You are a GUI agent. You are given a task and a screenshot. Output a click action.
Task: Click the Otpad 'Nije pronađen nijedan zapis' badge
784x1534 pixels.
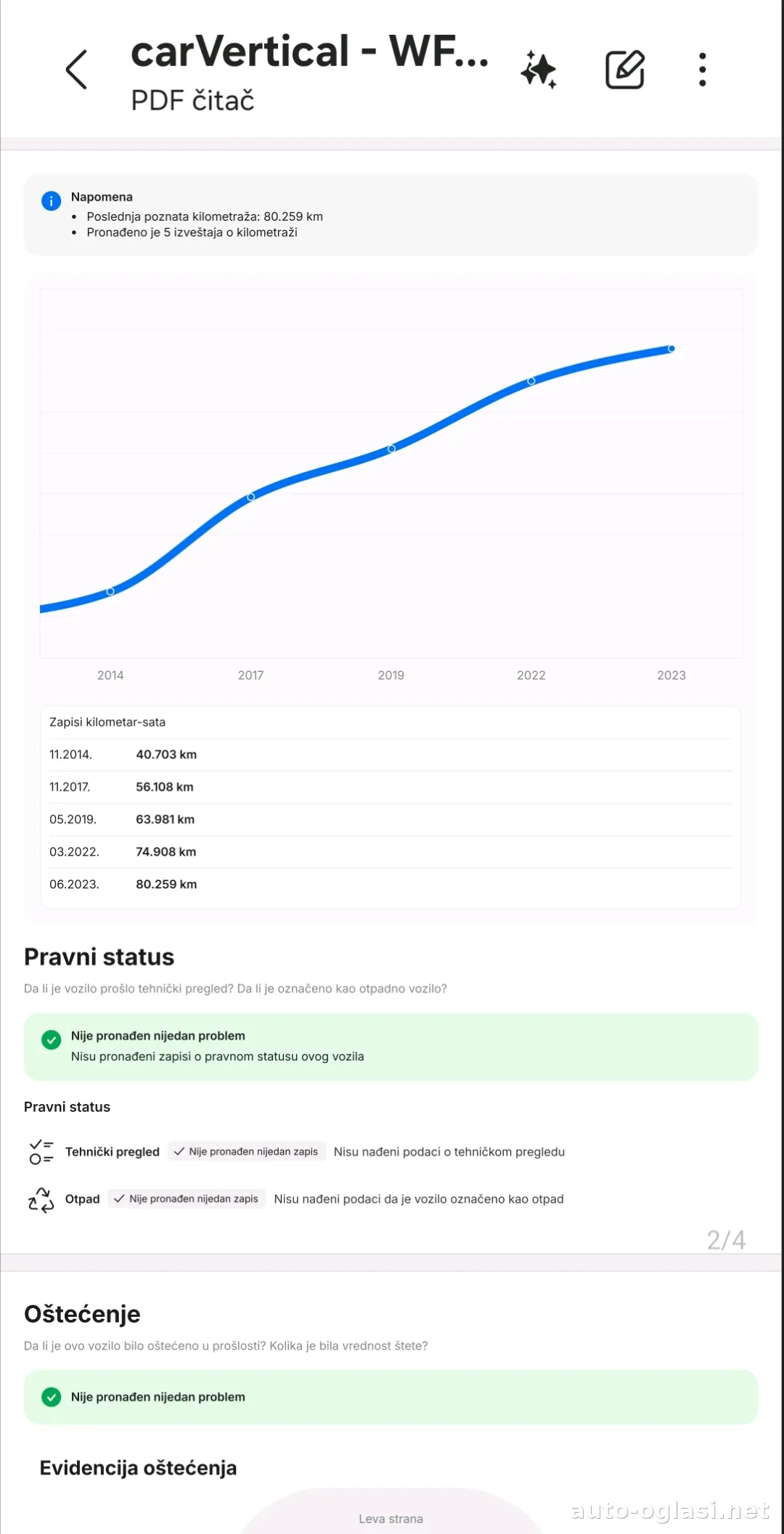click(187, 1199)
